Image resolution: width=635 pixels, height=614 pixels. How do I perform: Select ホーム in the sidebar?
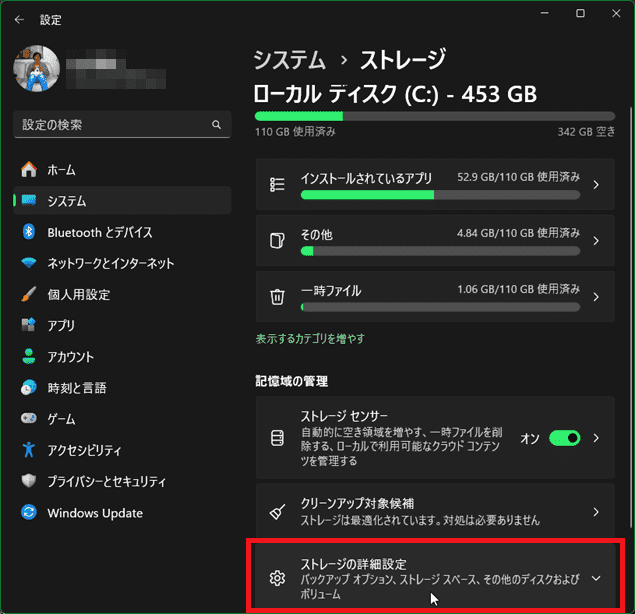tap(61, 170)
